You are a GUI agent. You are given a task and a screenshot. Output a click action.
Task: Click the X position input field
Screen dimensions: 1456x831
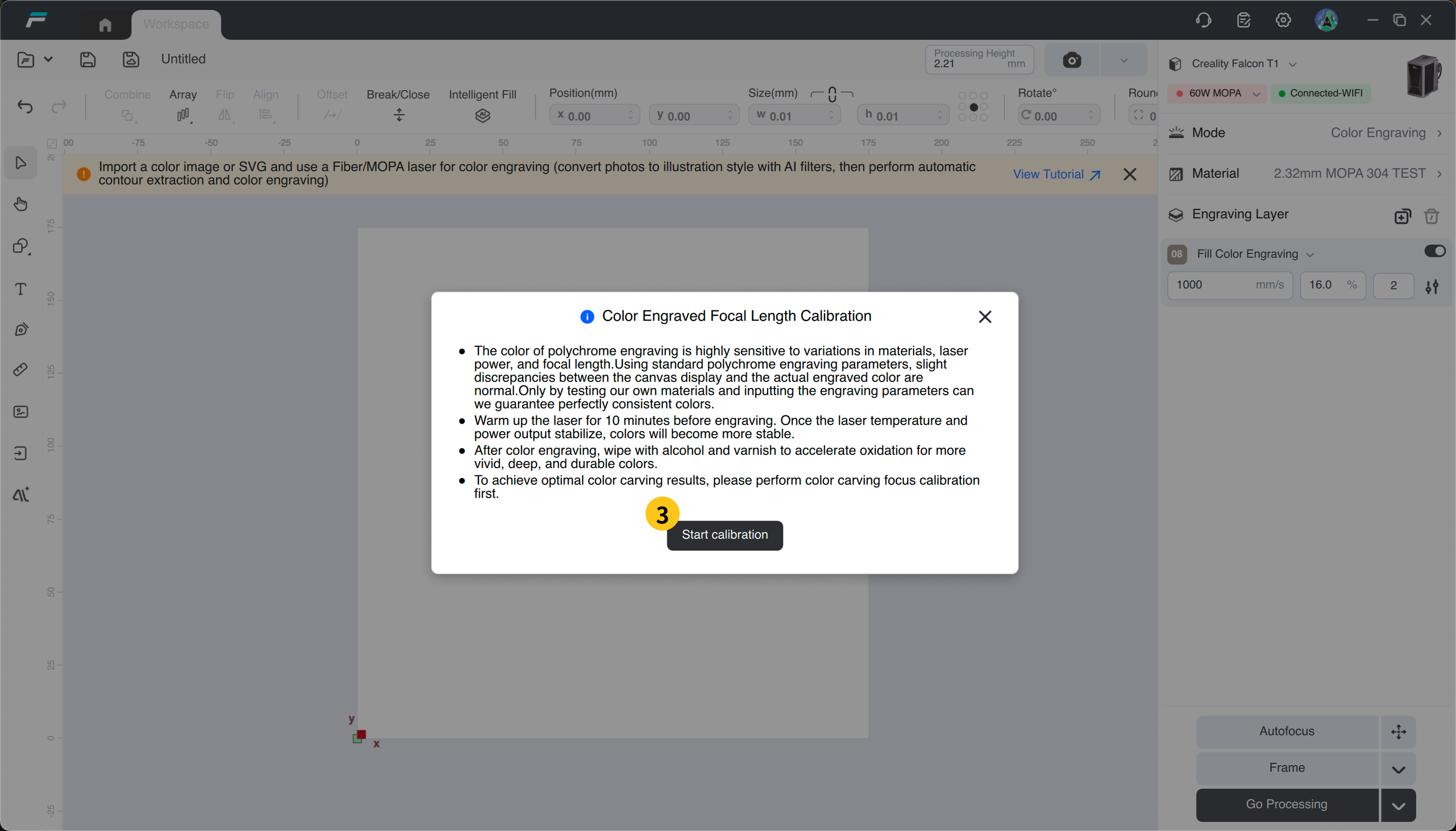click(x=594, y=115)
